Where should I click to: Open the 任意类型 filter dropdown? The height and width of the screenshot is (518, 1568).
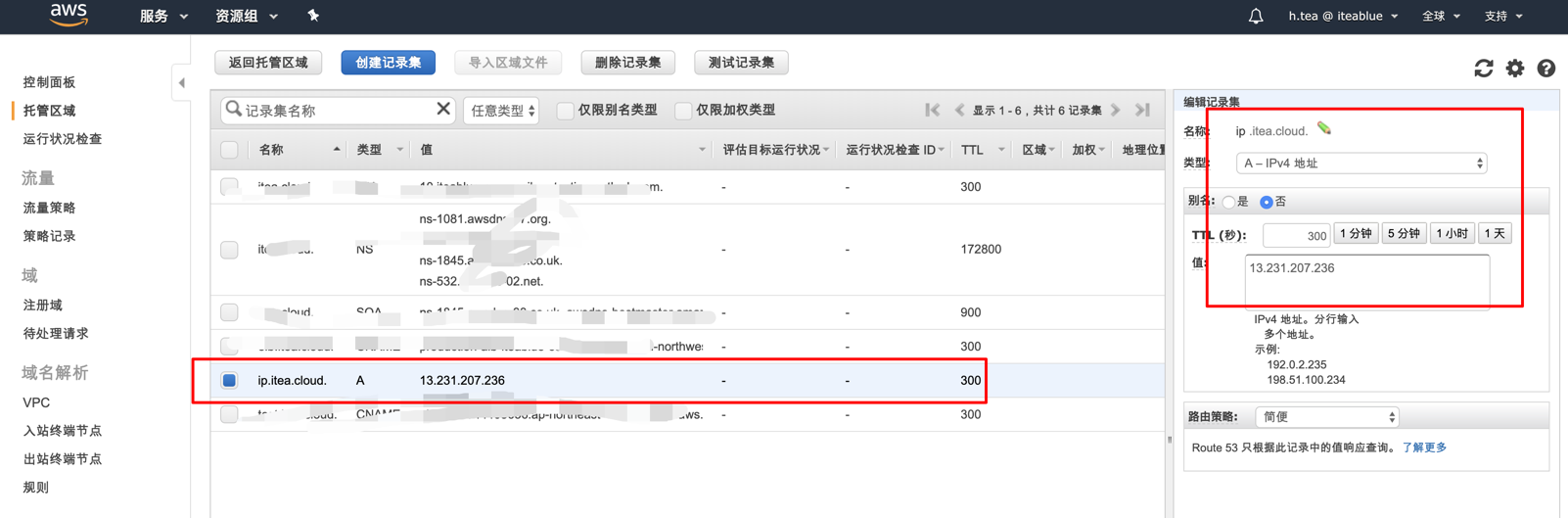[502, 111]
